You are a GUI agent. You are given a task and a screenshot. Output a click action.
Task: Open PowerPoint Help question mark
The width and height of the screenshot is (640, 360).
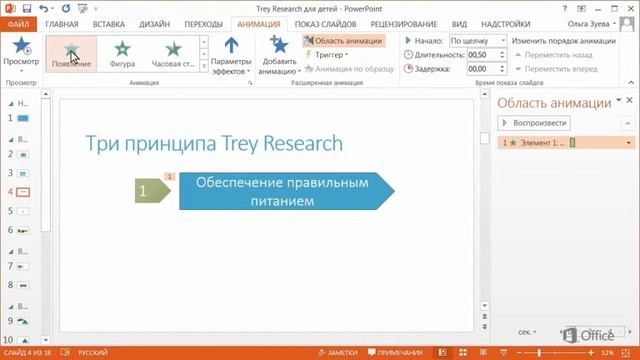tap(565, 9)
